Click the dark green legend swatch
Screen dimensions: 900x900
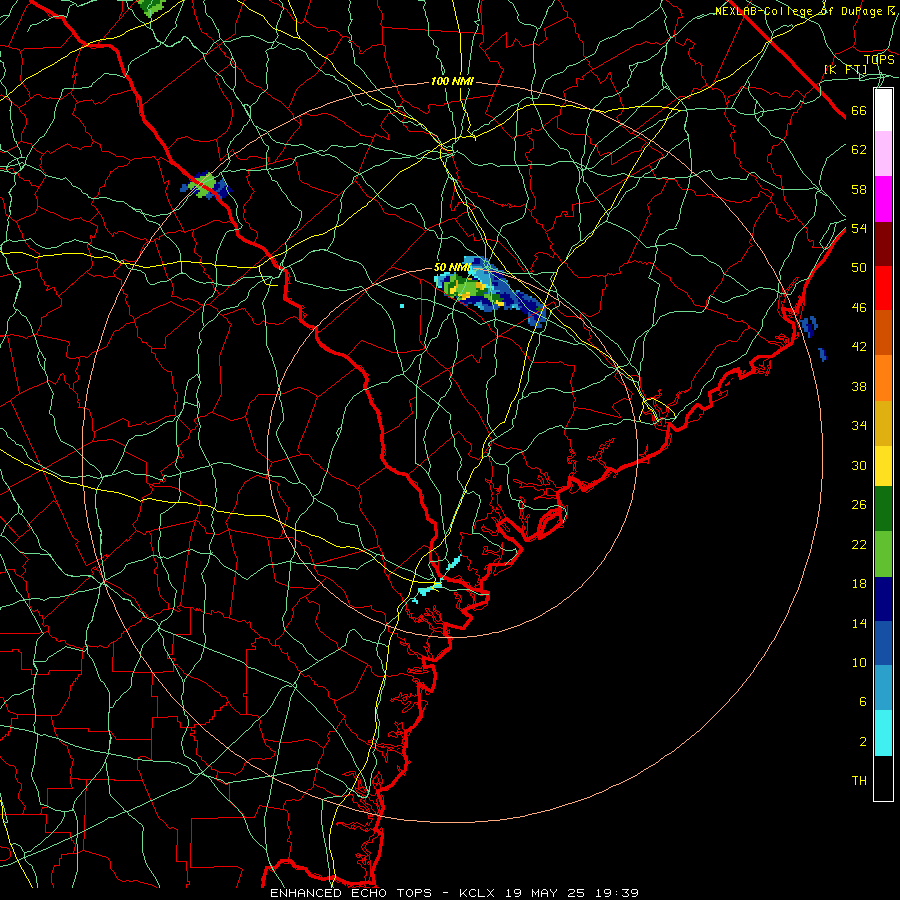point(883,509)
